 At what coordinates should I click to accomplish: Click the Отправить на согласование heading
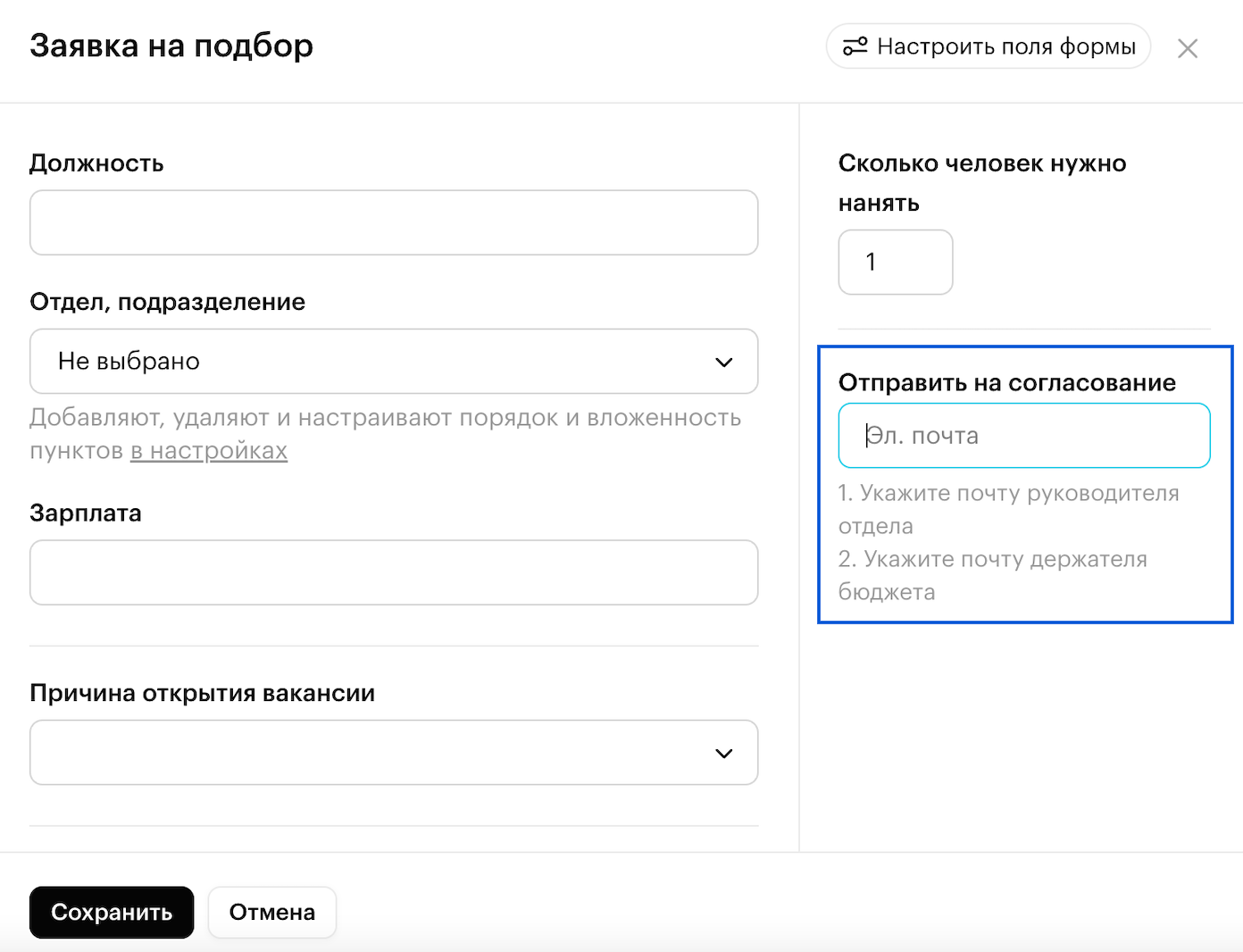click(x=1006, y=383)
